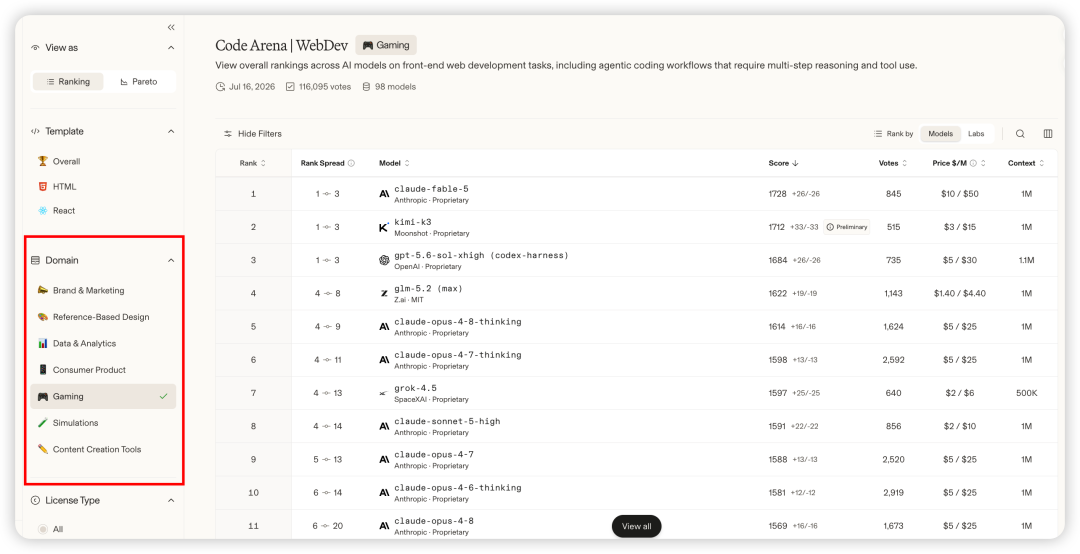The height and width of the screenshot is (554, 1080).
Task: Click the Content Creation Tools pencil icon
Action: click(43, 449)
